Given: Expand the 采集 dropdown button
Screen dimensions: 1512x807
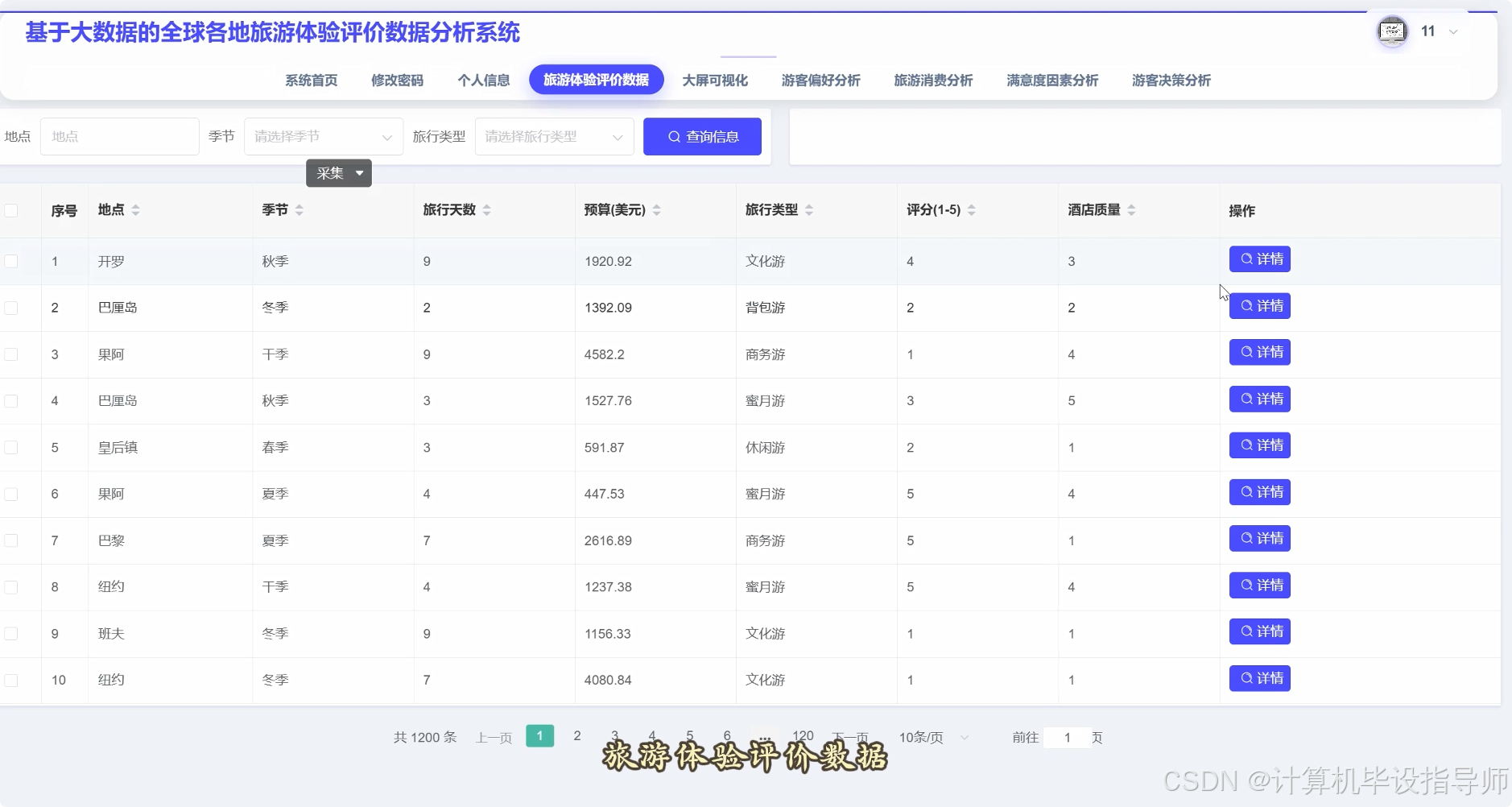Looking at the screenshot, I should 339,173.
